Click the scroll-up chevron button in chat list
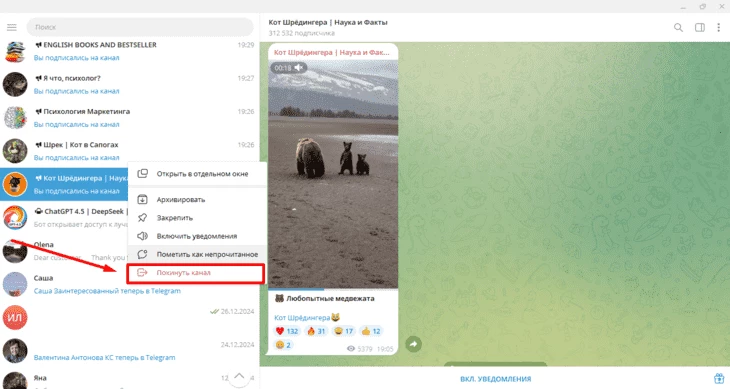 point(239,376)
